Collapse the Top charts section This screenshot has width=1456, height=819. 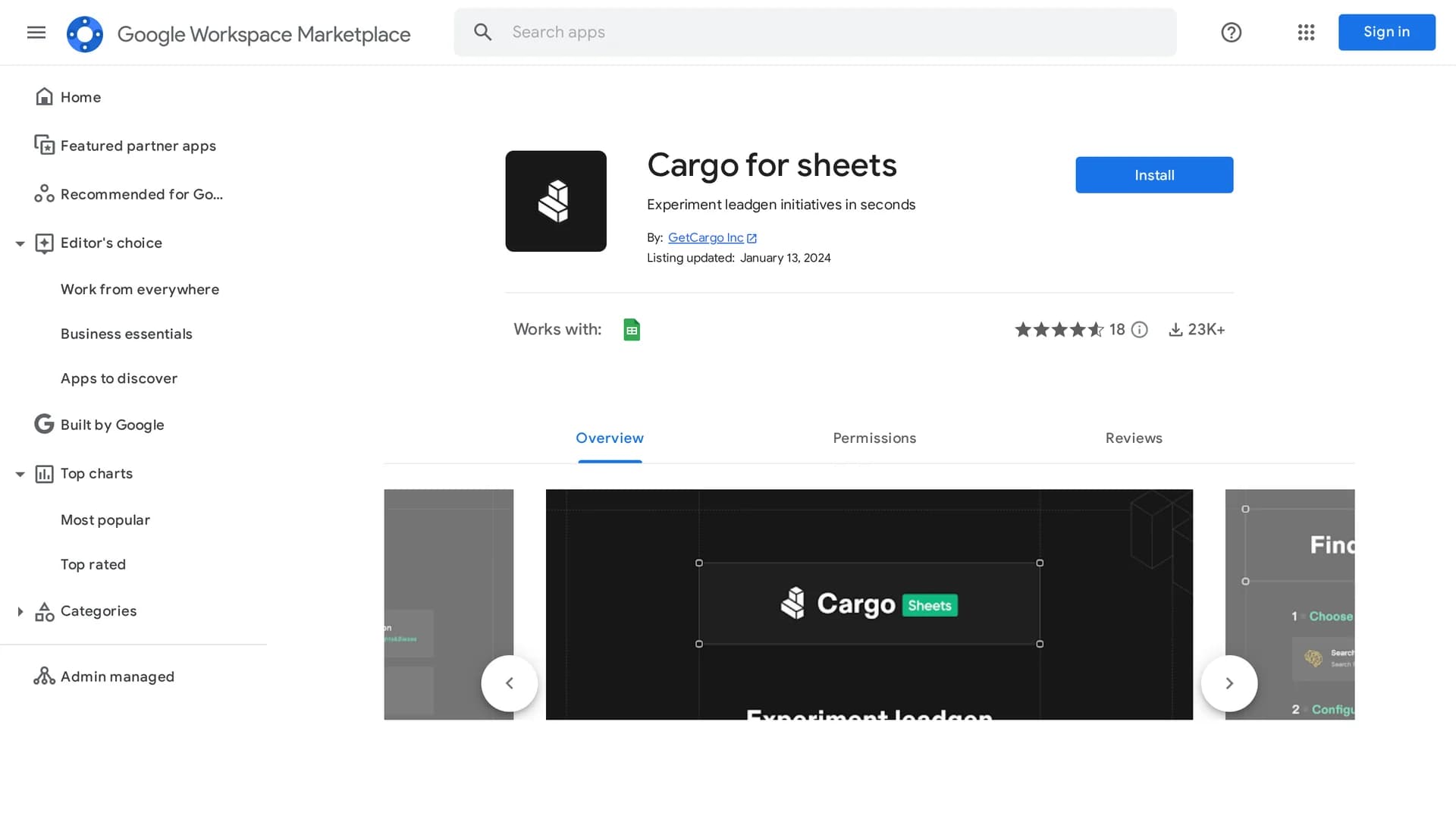point(20,474)
